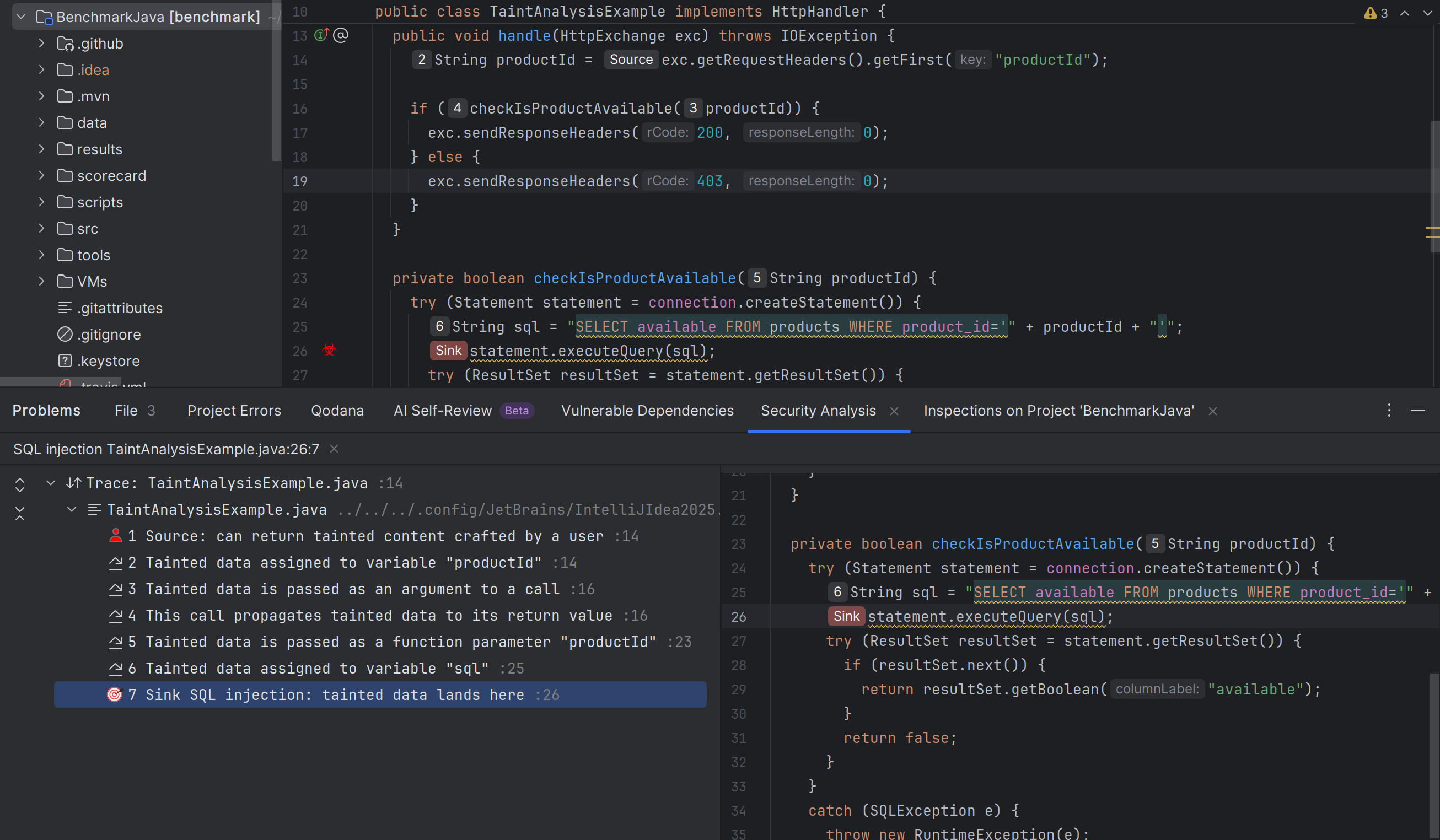Navigate to previous warning using up chevron
1440x840 pixels.
pos(1405,13)
